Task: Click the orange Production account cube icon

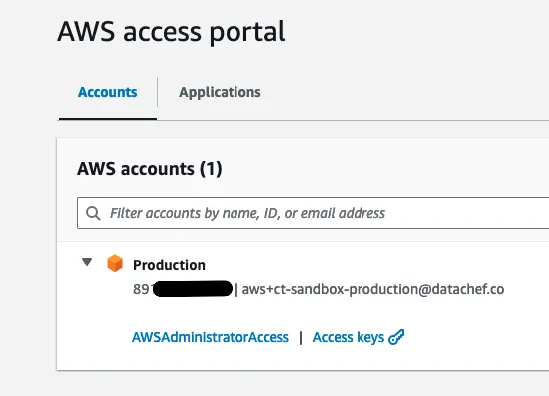Action: click(x=115, y=263)
